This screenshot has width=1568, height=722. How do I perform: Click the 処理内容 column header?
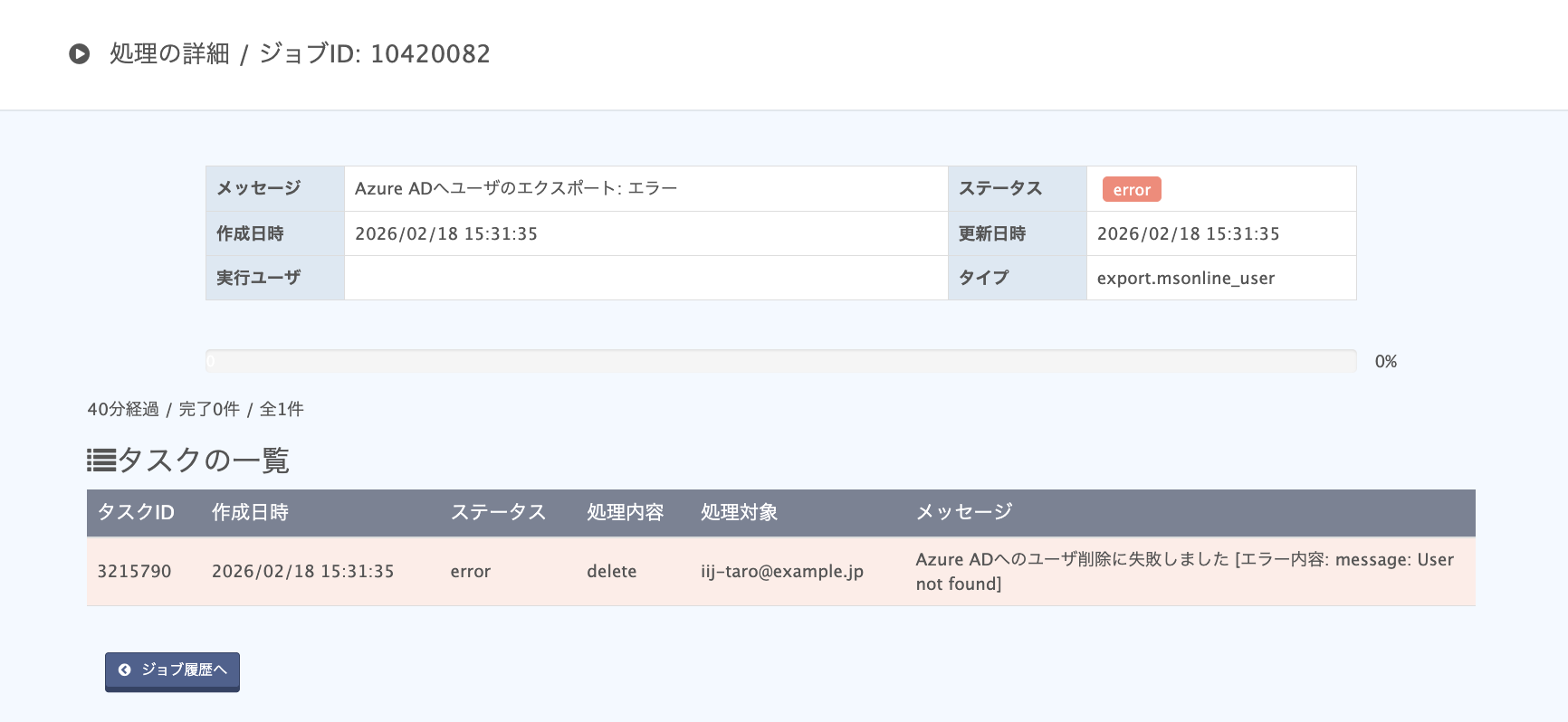pyautogui.click(x=625, y=512)
